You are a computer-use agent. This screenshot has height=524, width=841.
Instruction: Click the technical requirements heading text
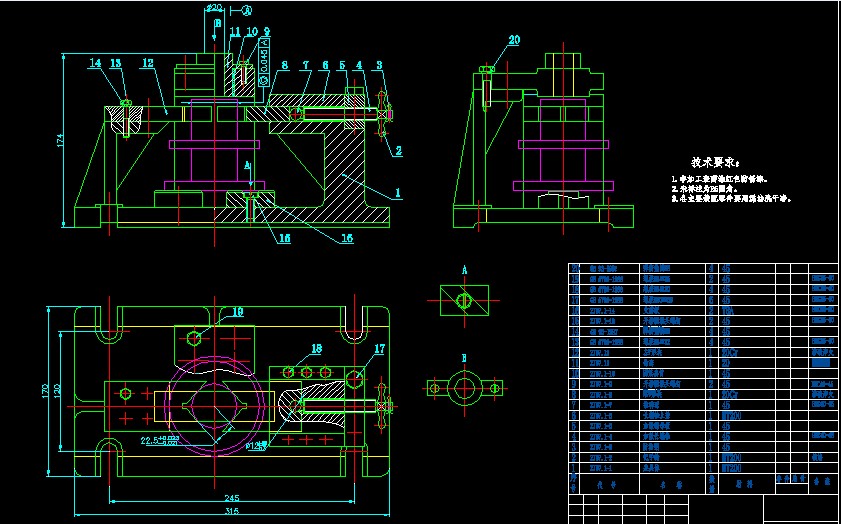(x=714, y=161)
